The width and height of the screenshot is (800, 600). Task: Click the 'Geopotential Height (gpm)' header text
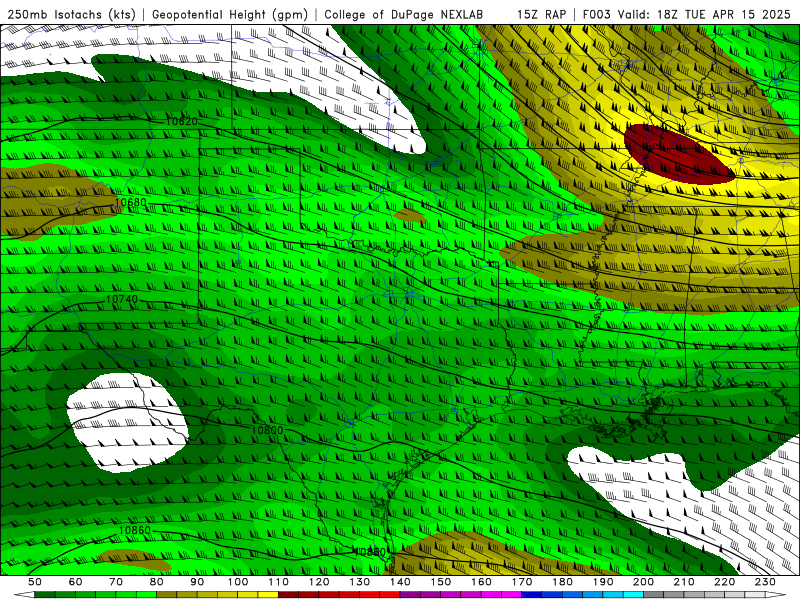(x=230, y=14)
